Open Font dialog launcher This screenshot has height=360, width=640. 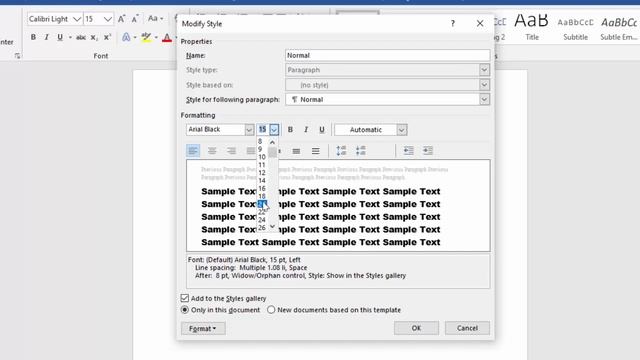pyautogui.click(x=17, y=56)
